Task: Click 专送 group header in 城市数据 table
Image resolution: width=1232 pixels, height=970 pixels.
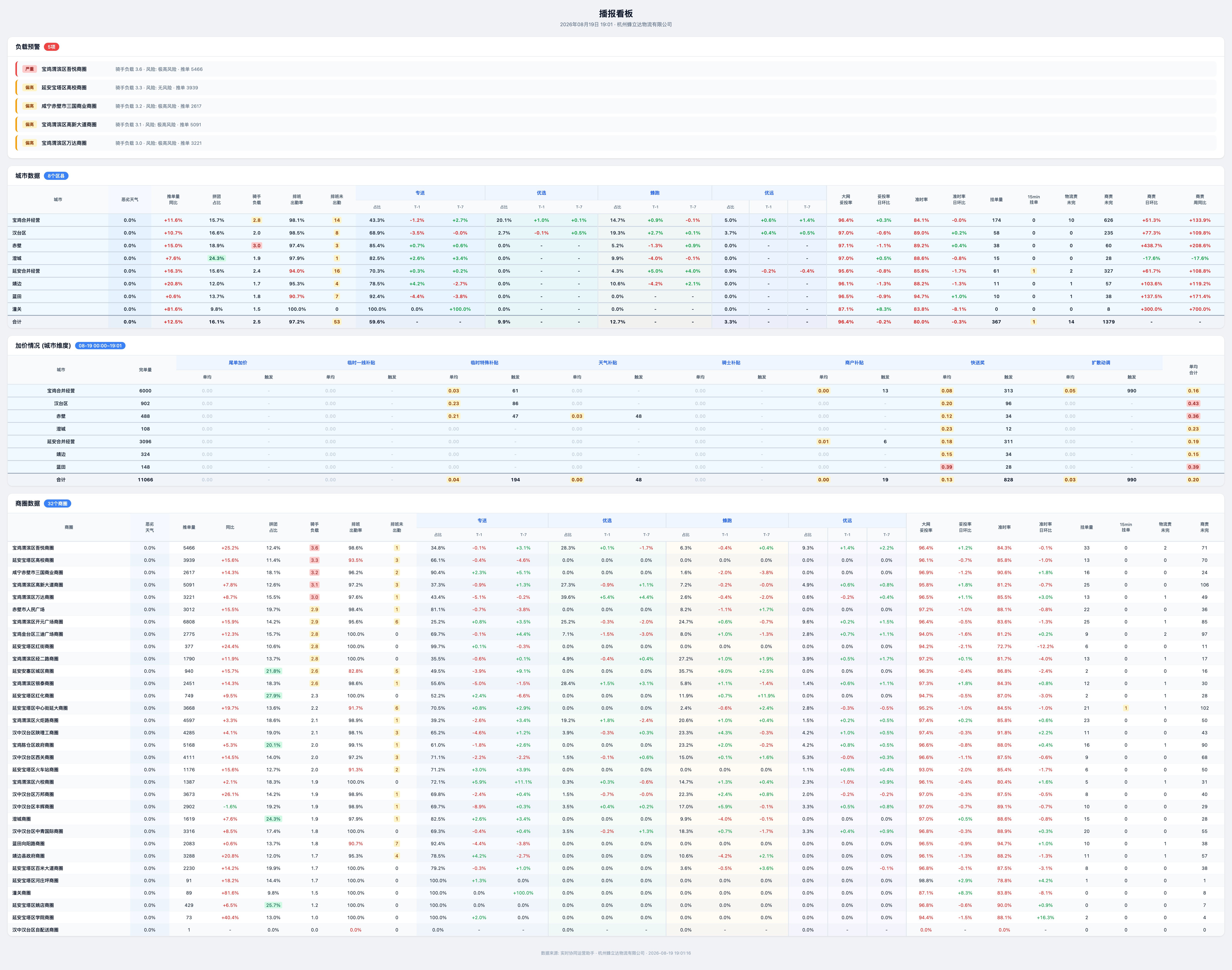Action: 420,193
